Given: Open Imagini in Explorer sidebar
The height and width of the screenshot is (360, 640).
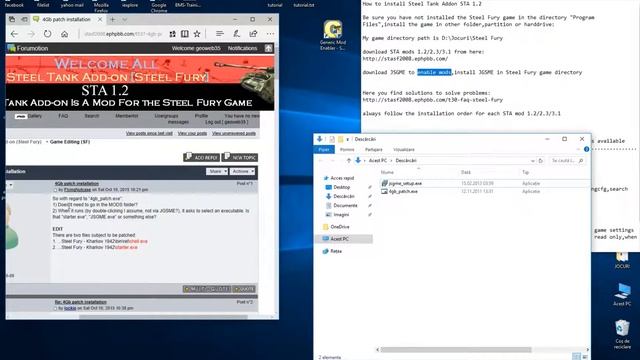Looking at the screenshot, I should 341,215.
